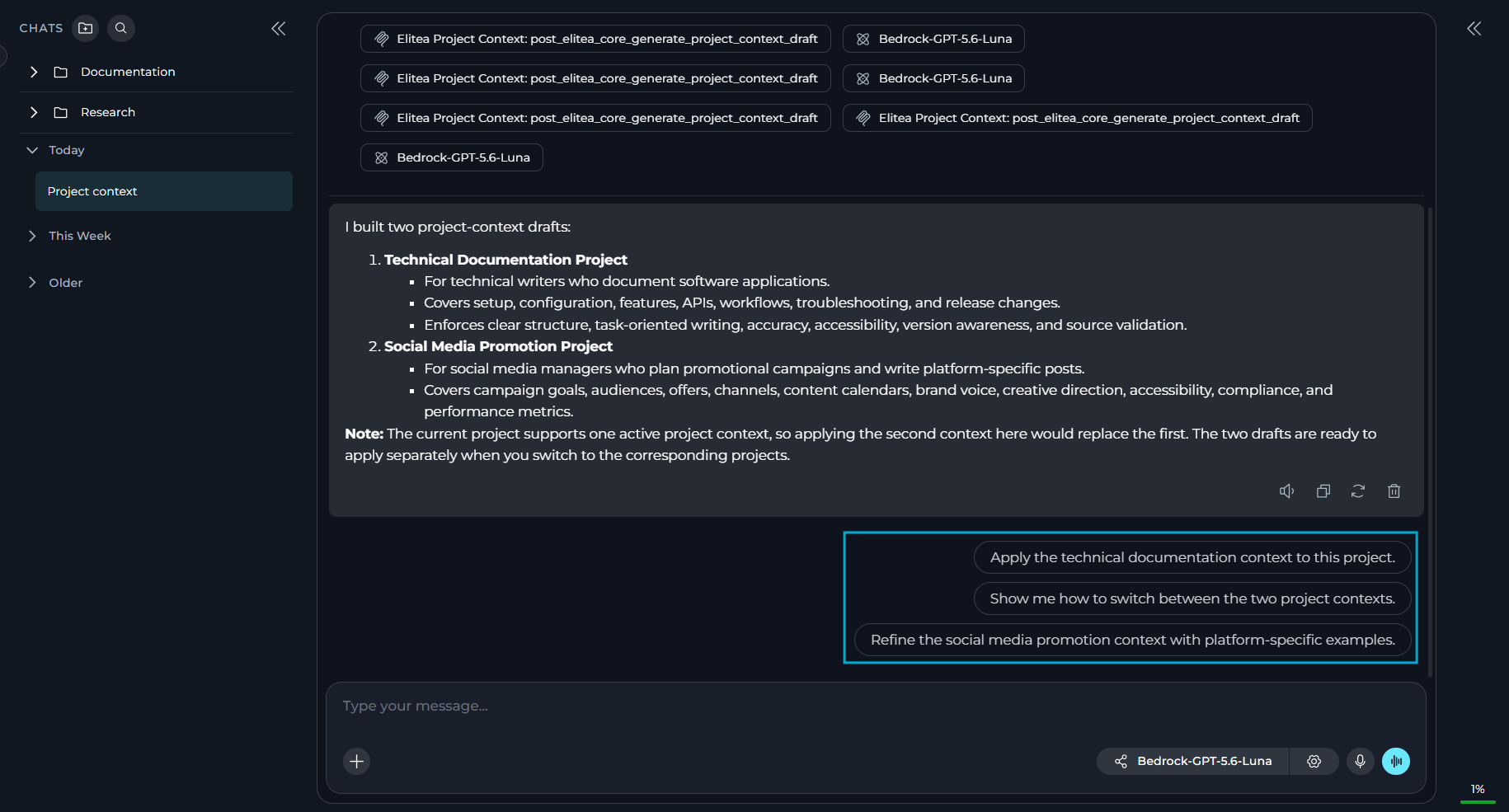Expand the This Week section
Image resolution: width=1509 pixels, height=812 pixels.
coord(32,236)
